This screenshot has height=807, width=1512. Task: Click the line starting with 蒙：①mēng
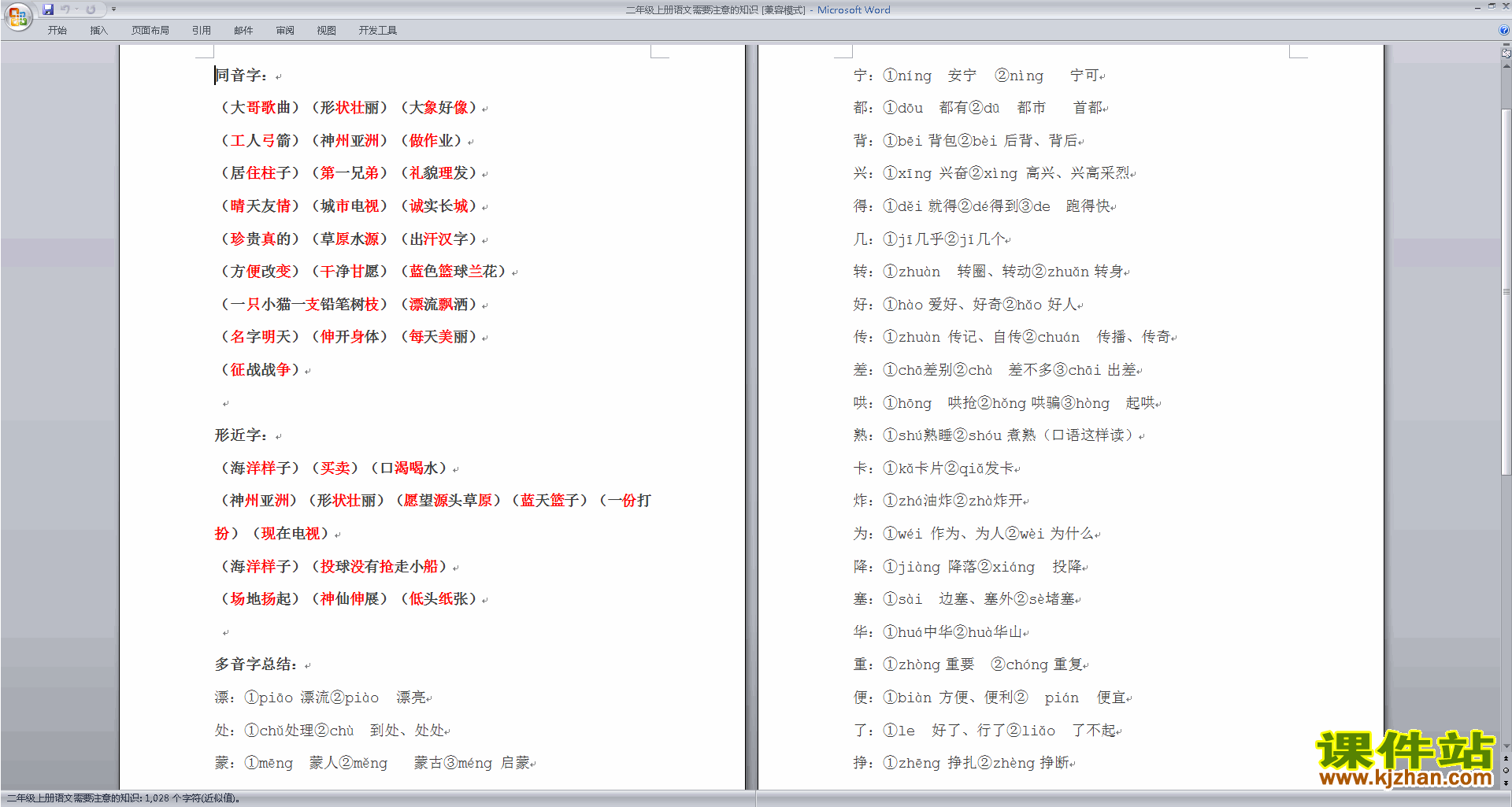(x=374, y=763)
